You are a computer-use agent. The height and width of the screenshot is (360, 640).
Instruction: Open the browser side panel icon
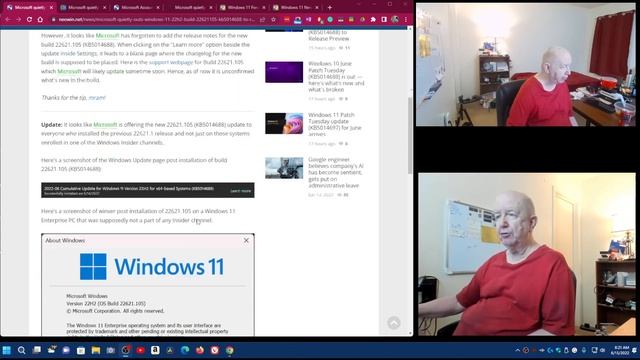coord(384,19)
